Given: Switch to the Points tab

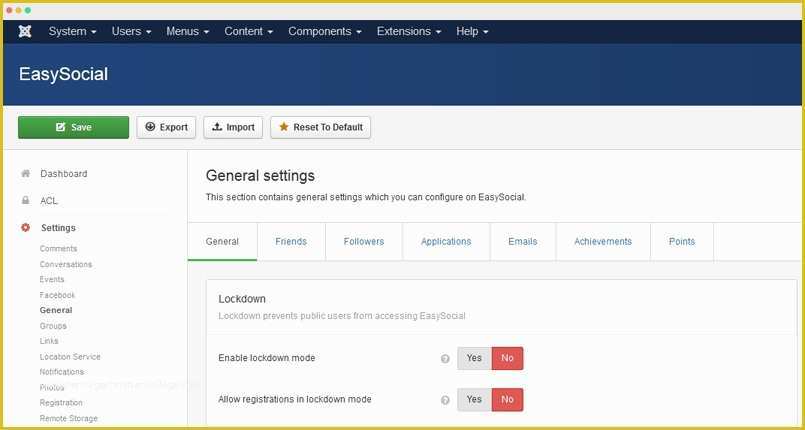Looking at the screenshot, I should (x=682, y=242).
